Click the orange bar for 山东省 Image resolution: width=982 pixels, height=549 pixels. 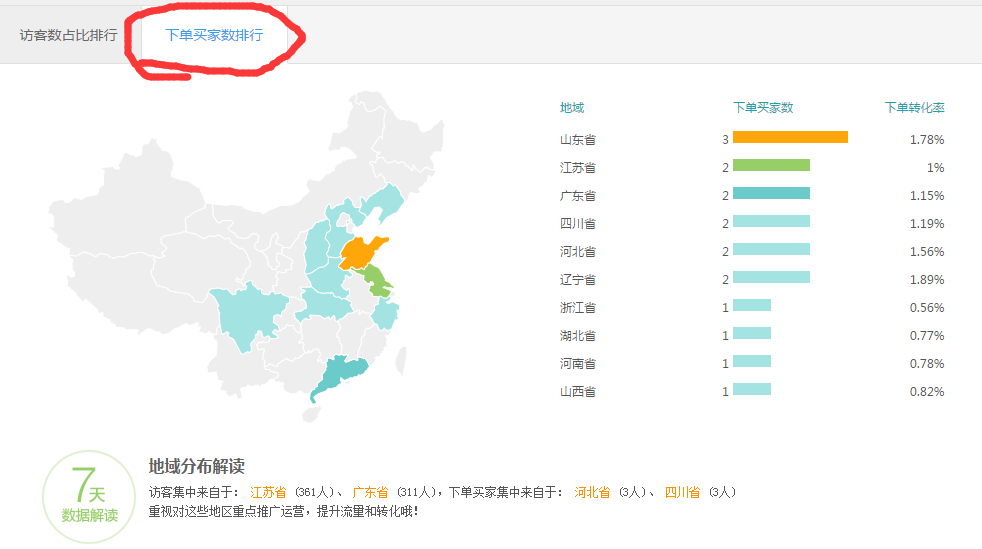790,137
